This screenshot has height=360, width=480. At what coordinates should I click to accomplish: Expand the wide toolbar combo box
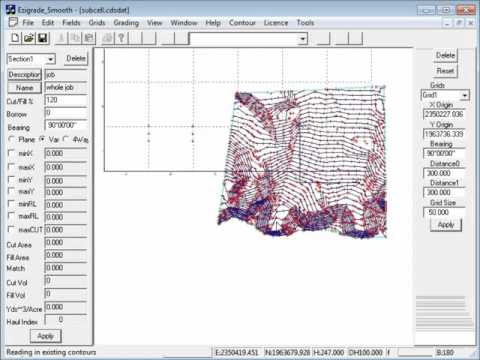point(302,39)
